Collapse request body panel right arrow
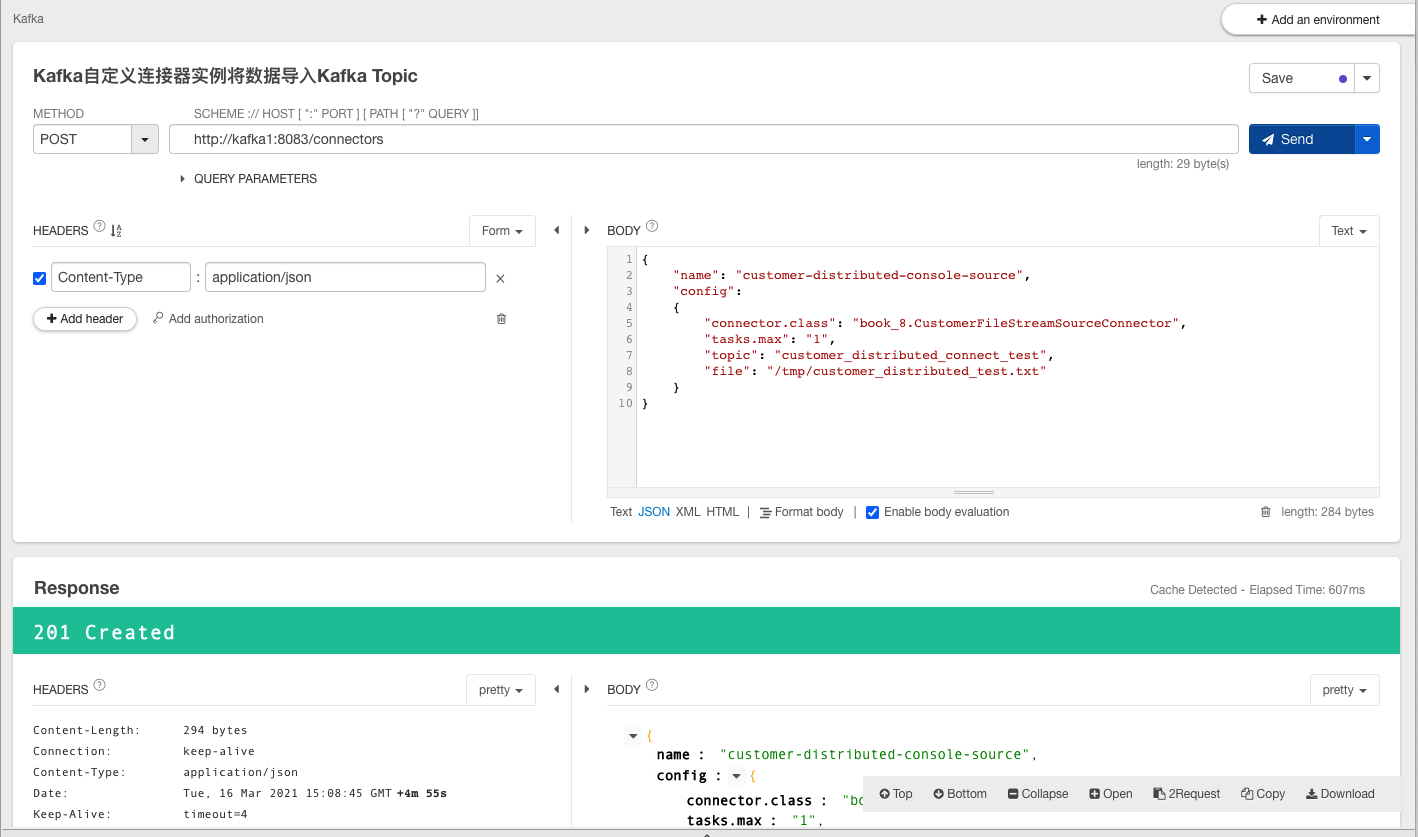 (x=587, y=231)
